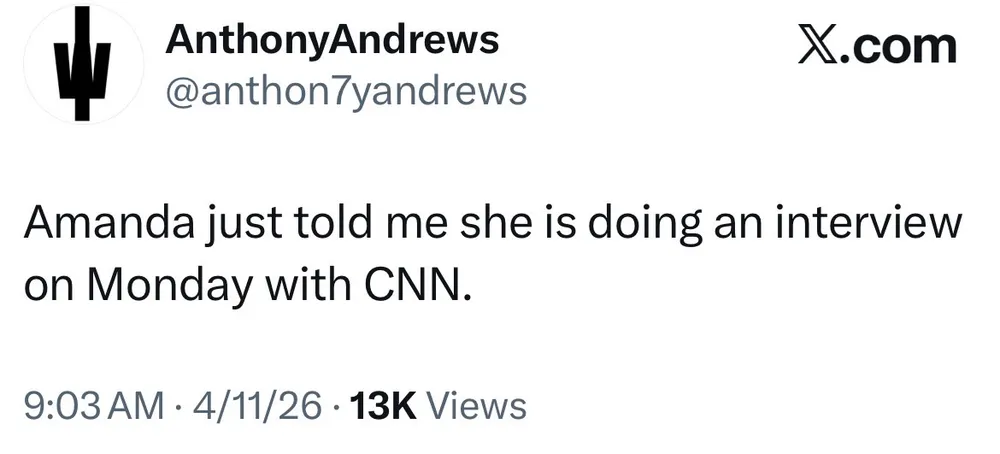Click the AnthonyAndrews profile avatar
This screenshot has width=1000, height=454.
click(76, 66)
